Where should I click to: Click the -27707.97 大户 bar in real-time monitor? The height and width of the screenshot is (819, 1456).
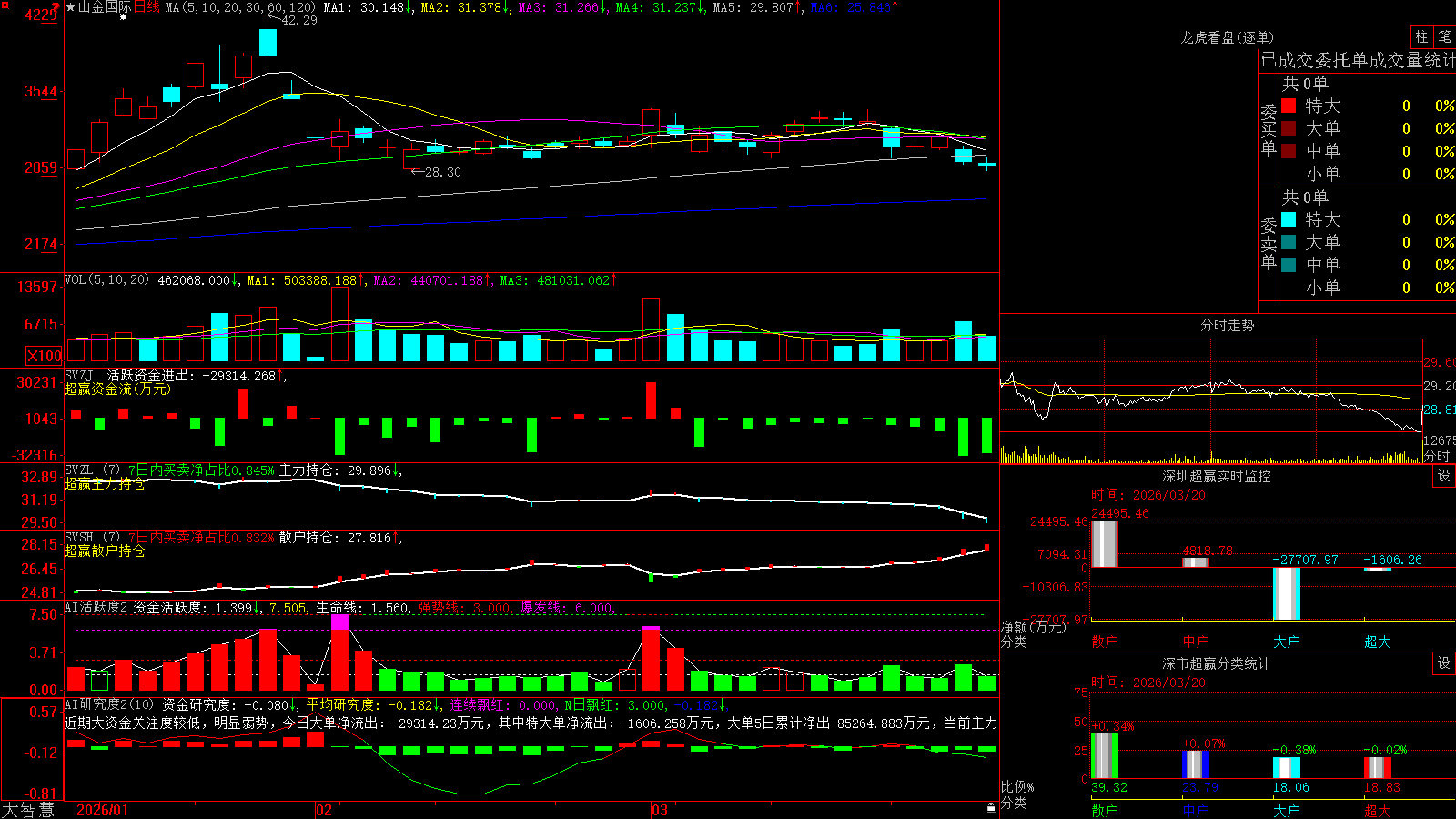(1286, 593)
